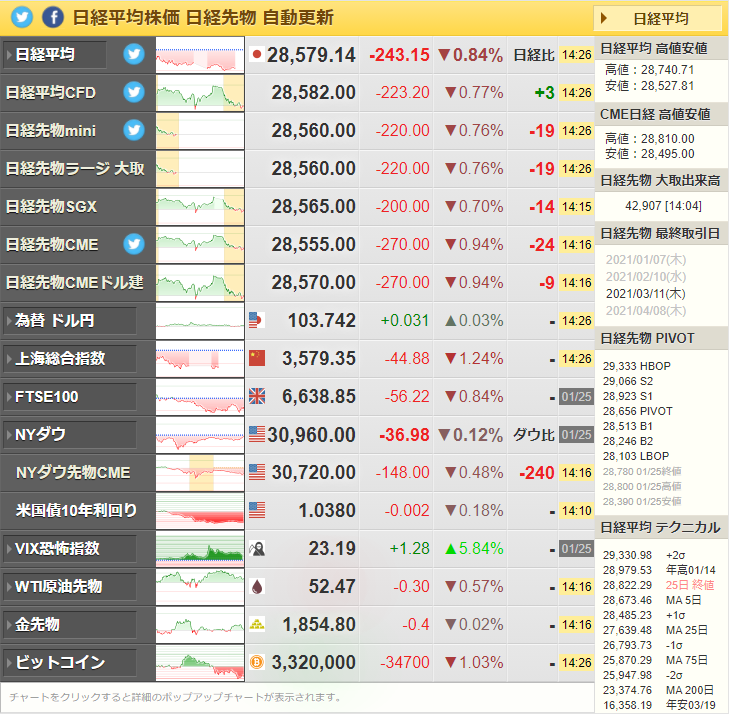Click the UK flag in FTSE100 row
The width and height of the screenshot is (729, 714).
tap(257, 397)
